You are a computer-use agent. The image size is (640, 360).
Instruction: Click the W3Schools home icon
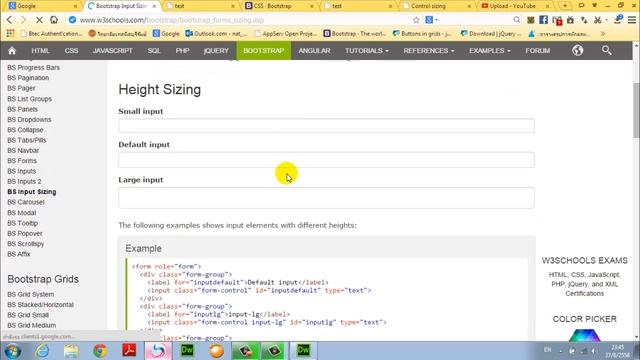click(12, 51)
